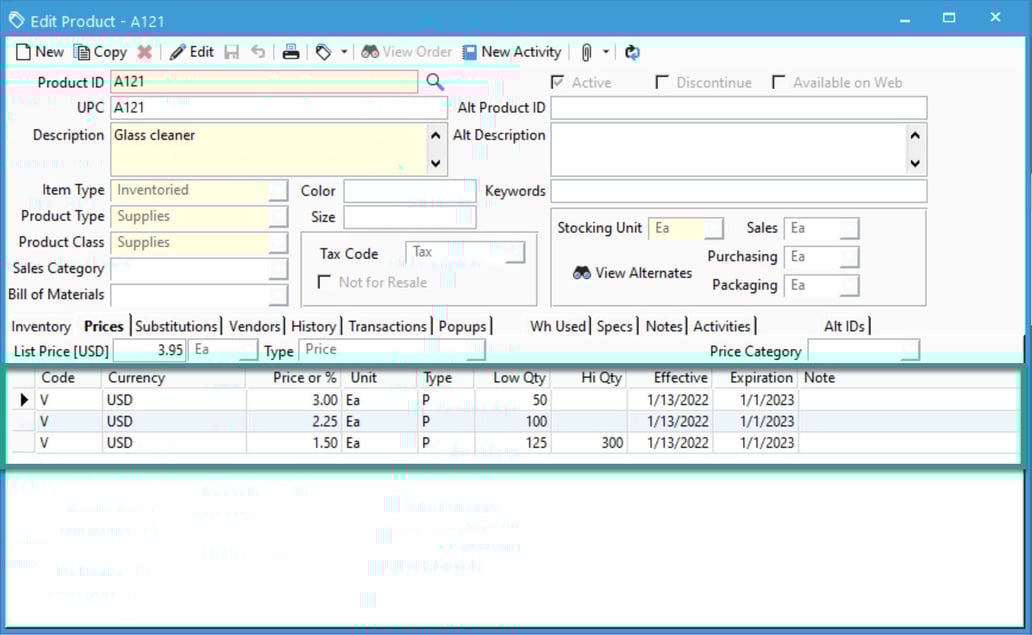This screenshot has width=1032, height=635.
Task: Open the Product ID search lookup
Action: click(434, 82)
